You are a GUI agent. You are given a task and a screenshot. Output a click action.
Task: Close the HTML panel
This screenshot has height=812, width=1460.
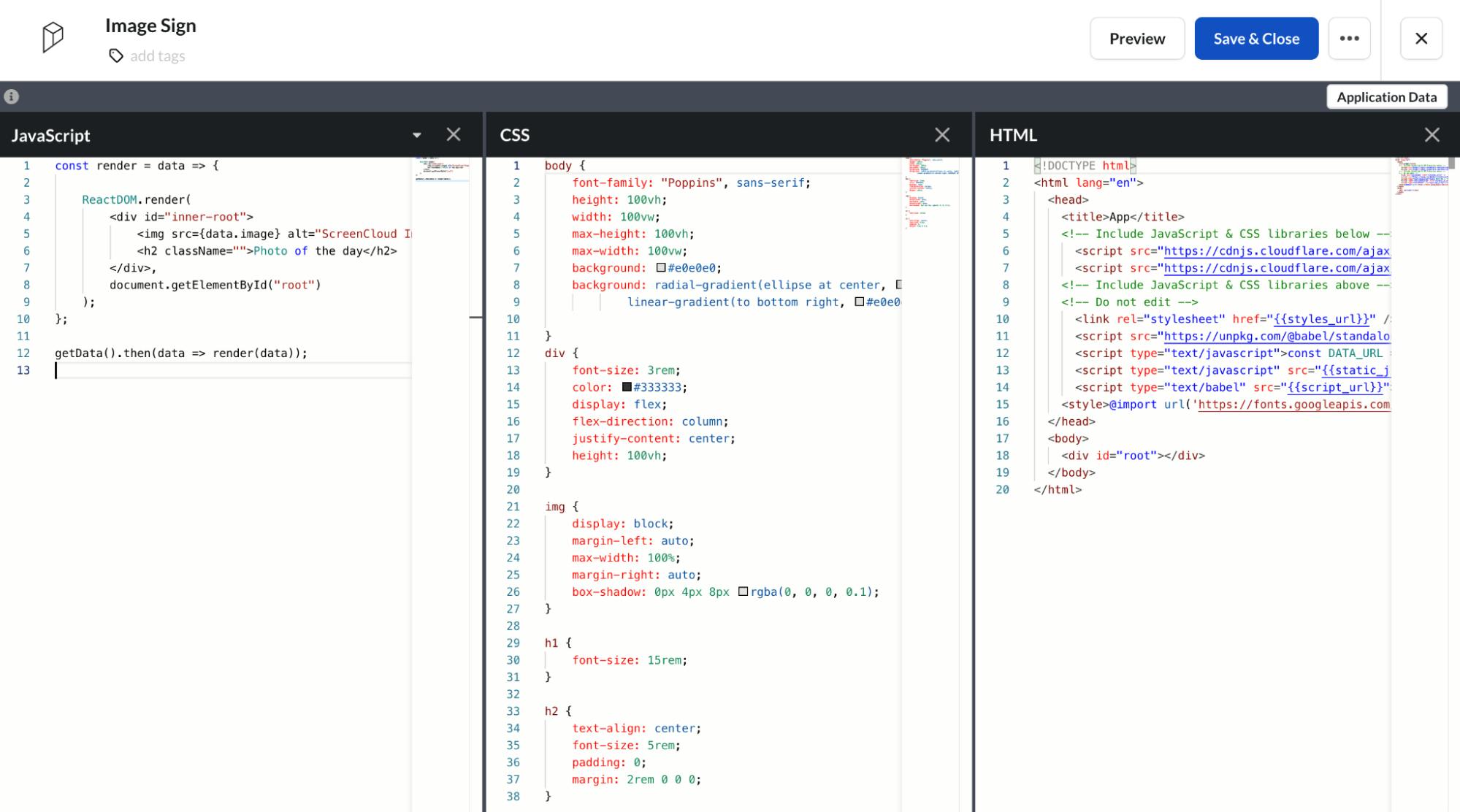click(x=1432, y=134)
